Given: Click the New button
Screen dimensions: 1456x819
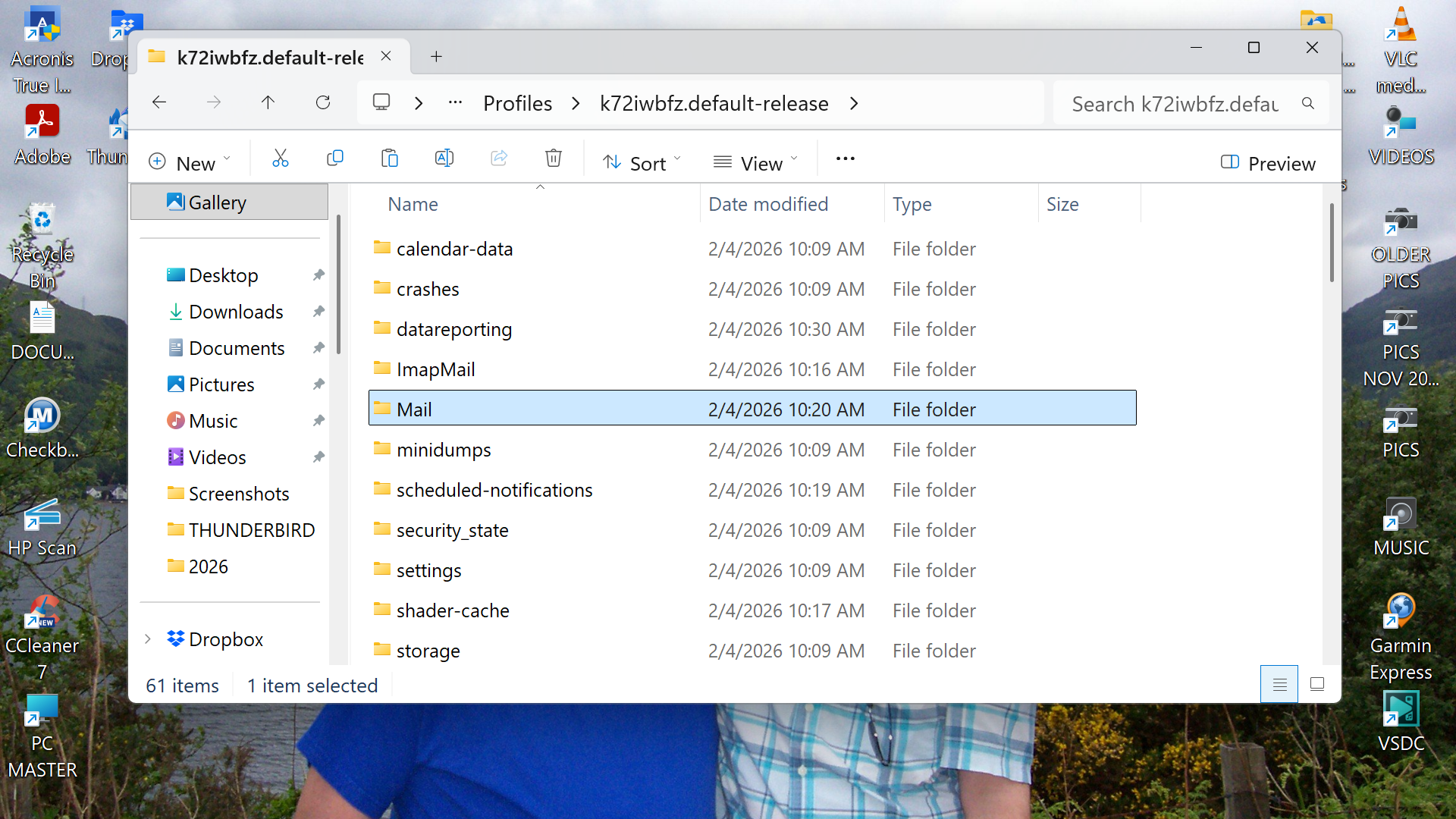Looking at the screenshot, I should pyautogui.click(x=190, y=163).
